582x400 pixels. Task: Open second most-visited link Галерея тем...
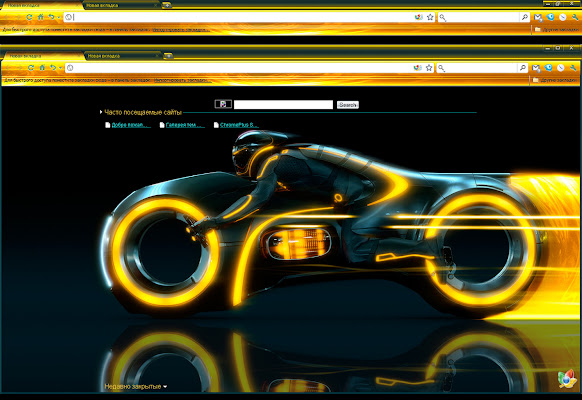click(182, 125)
